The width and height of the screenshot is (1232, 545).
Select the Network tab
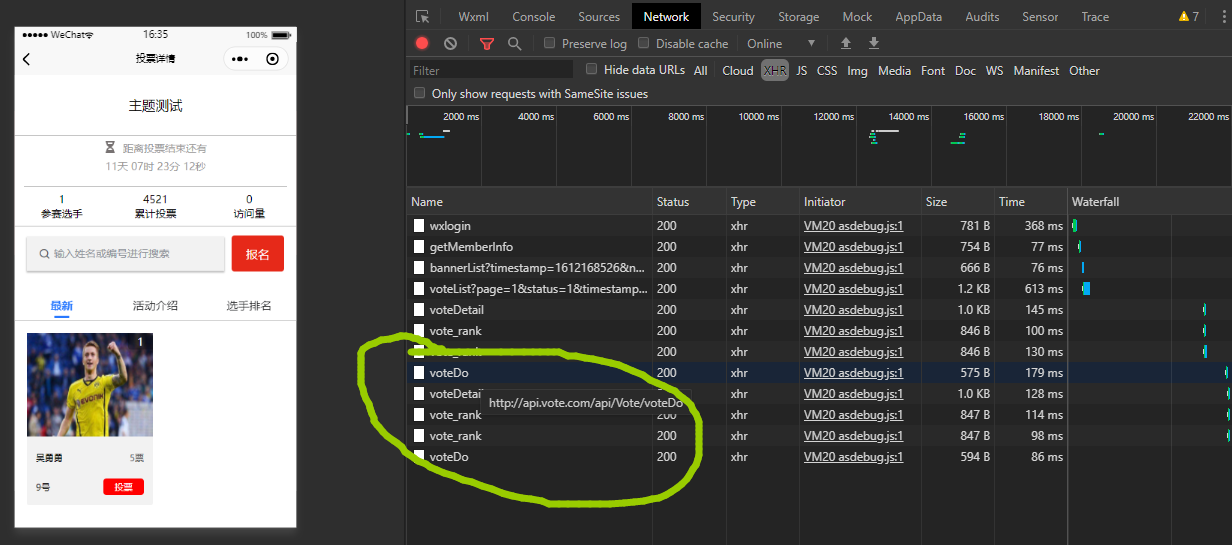pos(666,16)
